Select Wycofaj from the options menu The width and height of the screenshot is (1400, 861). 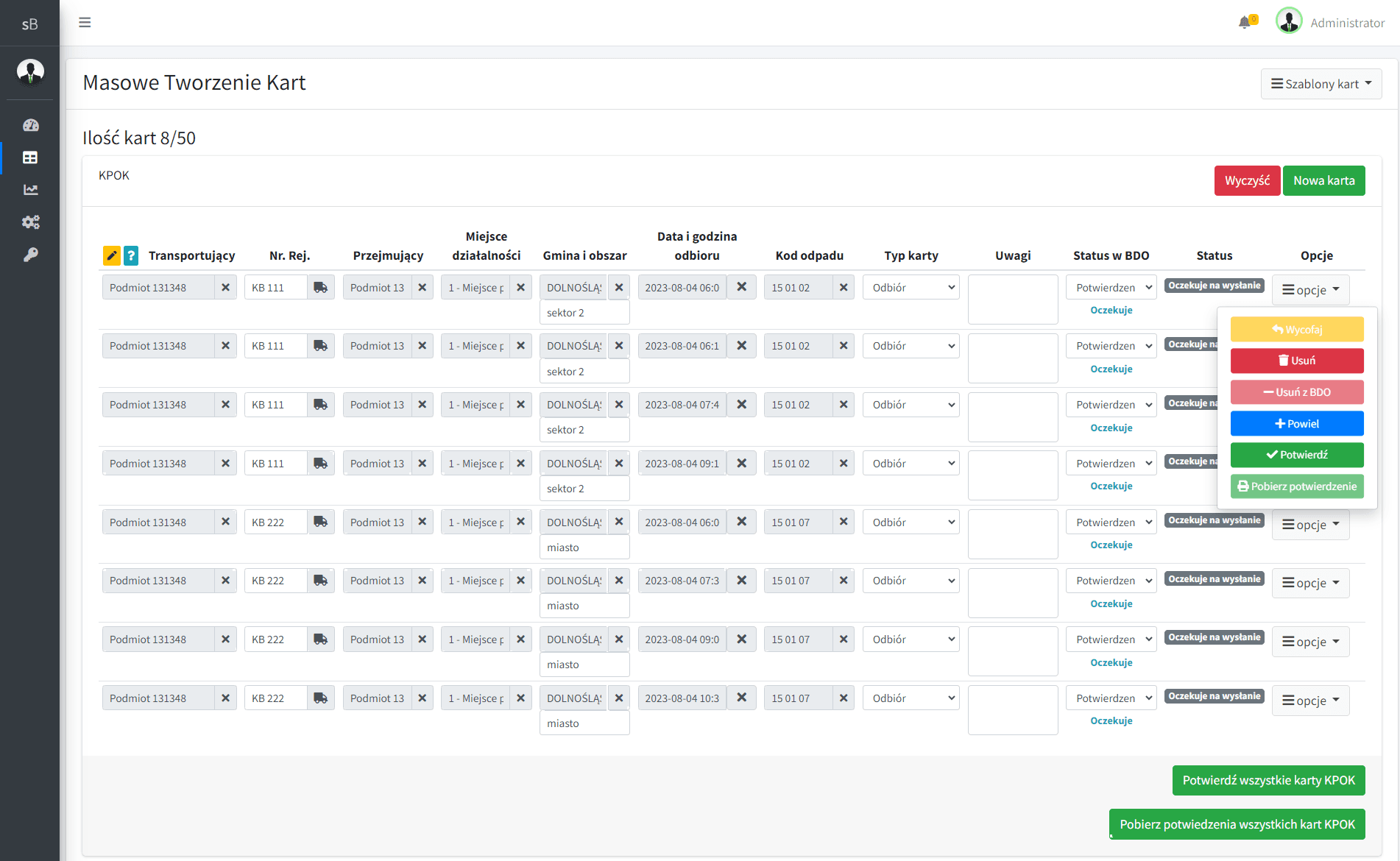tap(1297, 330)
